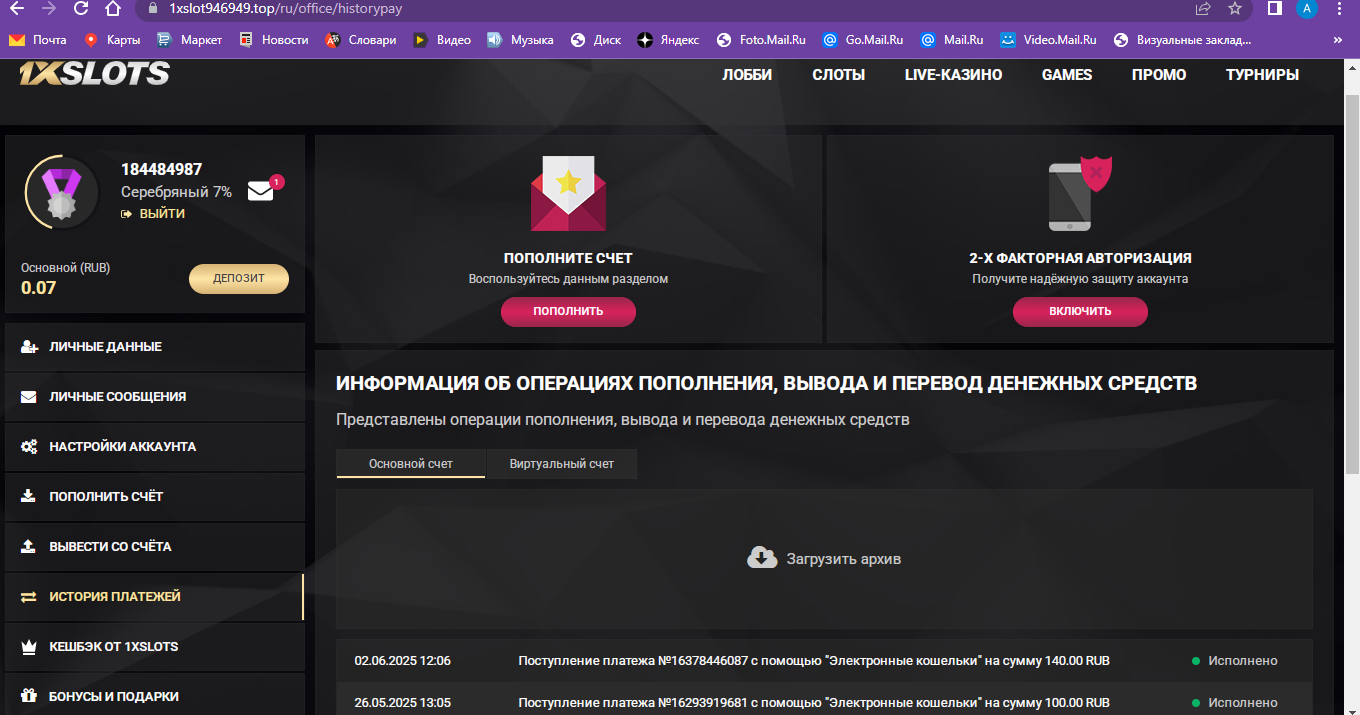Open the Карты bookmark
Screen dimensions: 1360x715
coord(112,40)
